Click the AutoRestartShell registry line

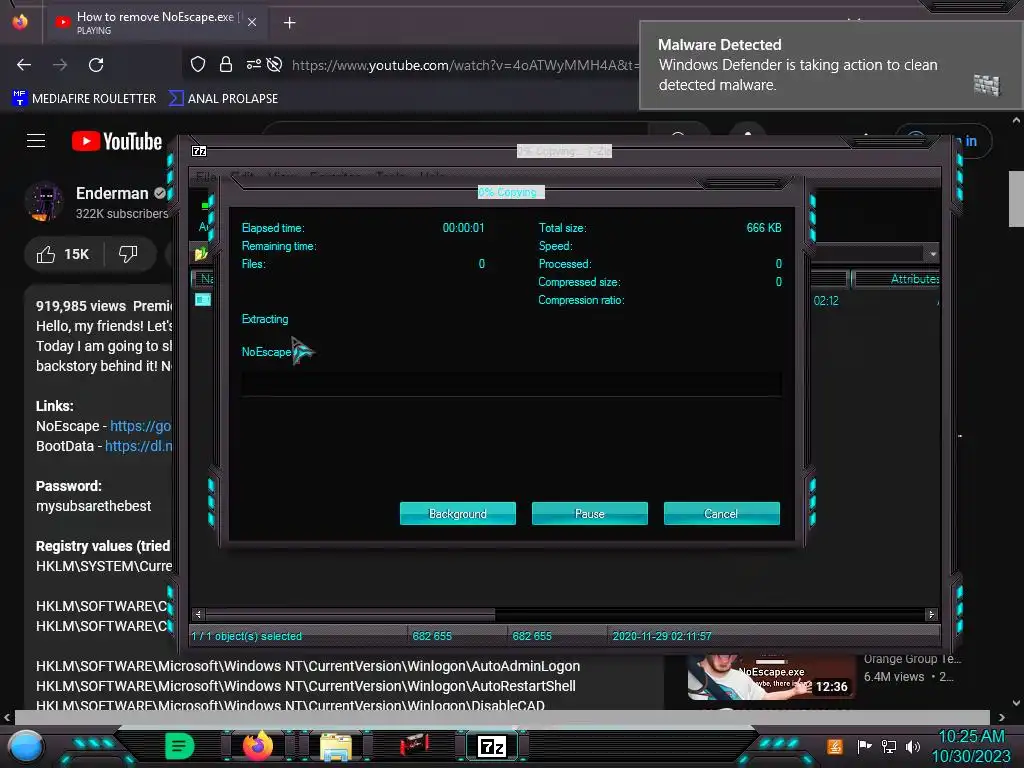click(x=306, y=686)
